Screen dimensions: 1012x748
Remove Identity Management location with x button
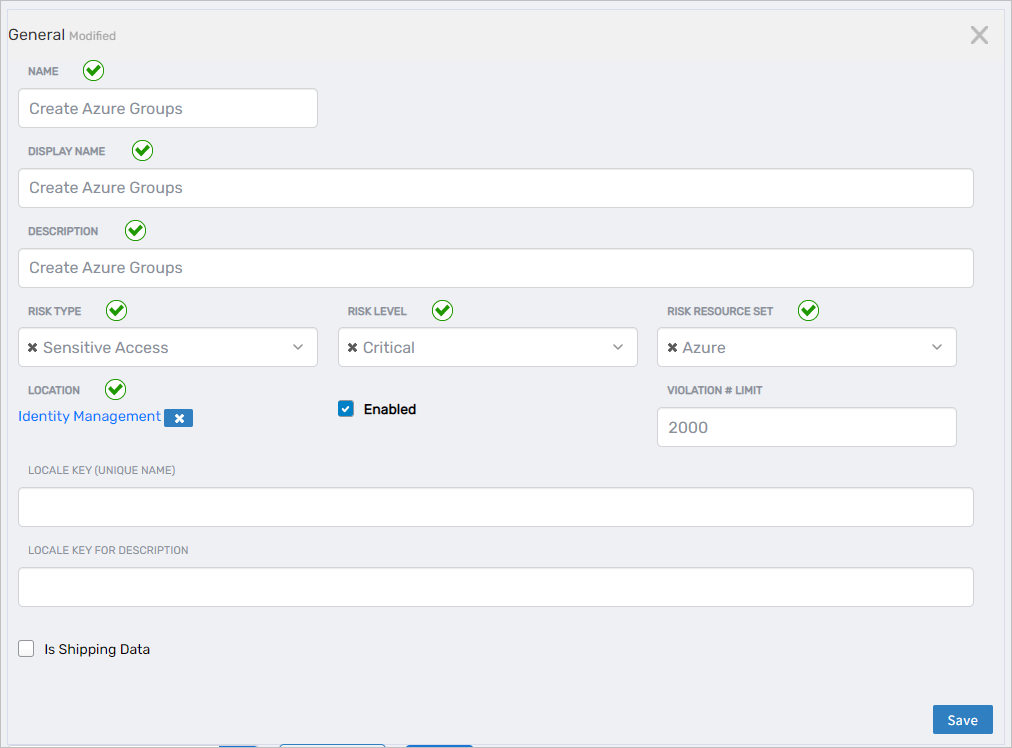click(x=178, y=418)
